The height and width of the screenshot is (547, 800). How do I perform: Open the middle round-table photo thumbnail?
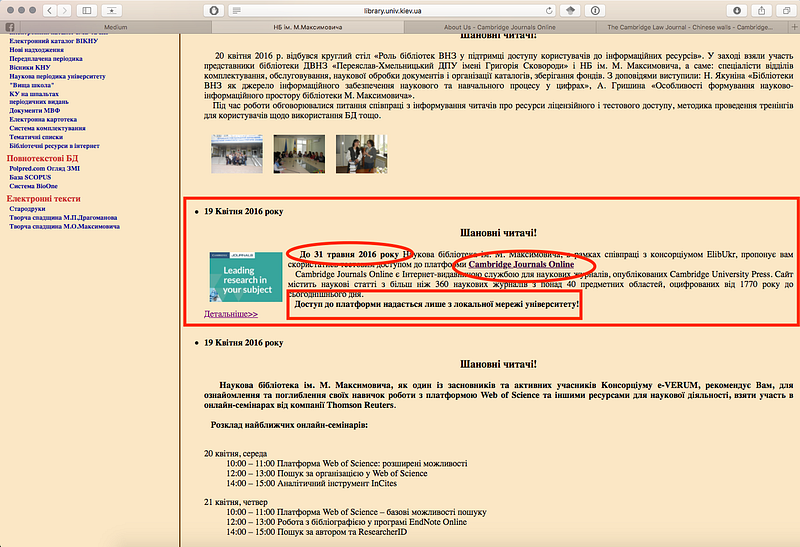point(299,154)
